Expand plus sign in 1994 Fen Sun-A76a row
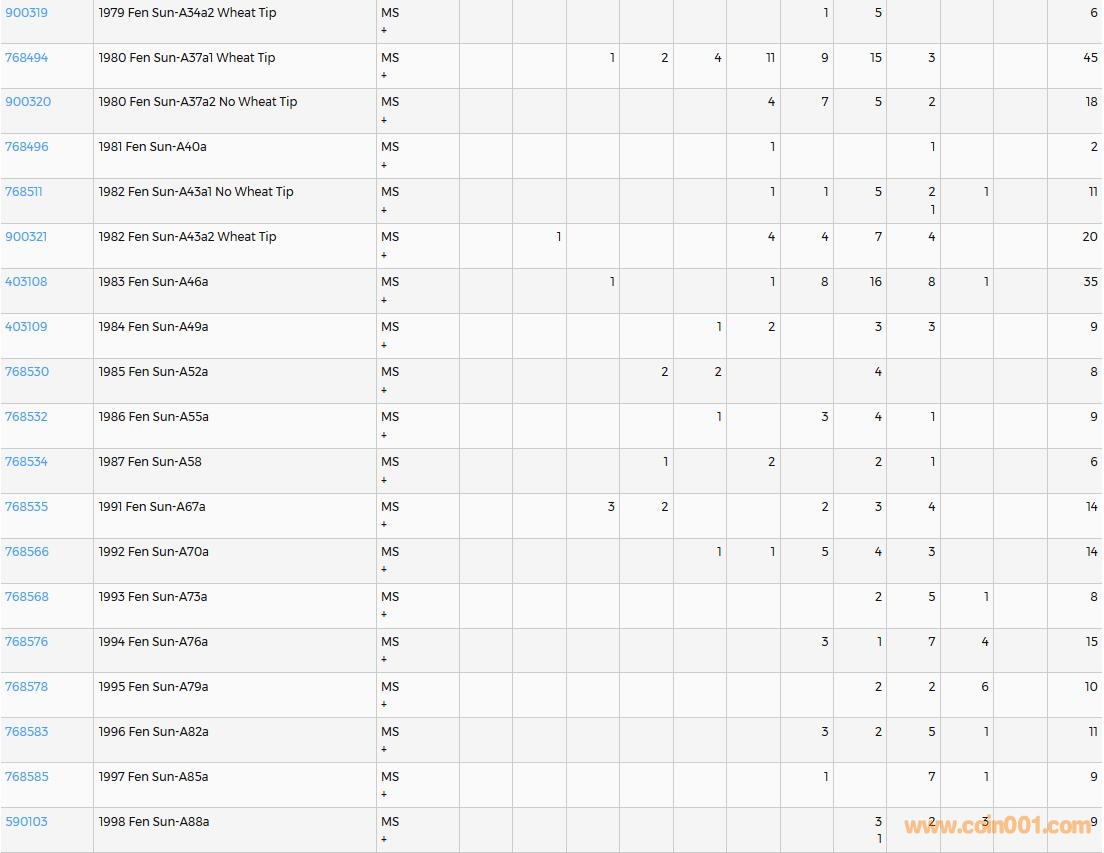 [384, 661]
